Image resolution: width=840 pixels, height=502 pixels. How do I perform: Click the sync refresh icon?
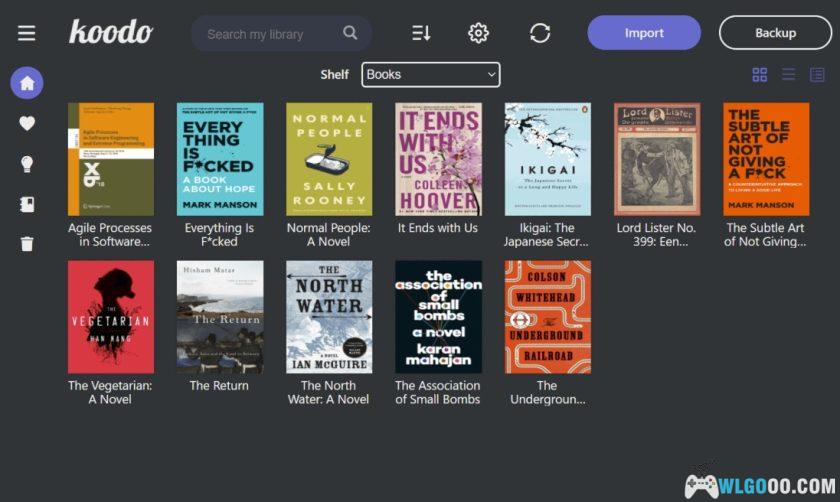pos(540,33)
